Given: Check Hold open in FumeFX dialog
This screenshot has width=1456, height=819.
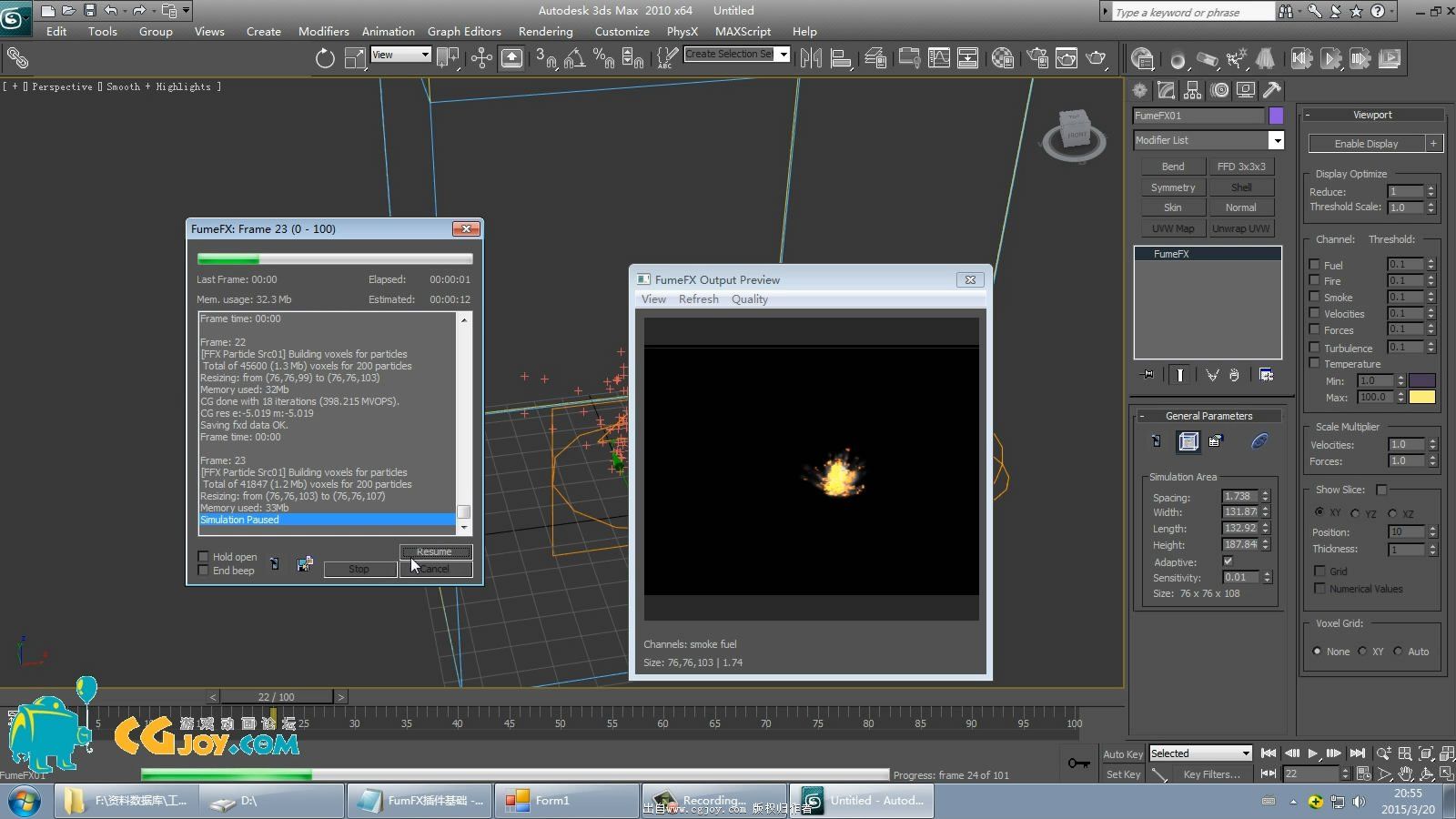Looking at the screenshot, I should coord(203,557).
